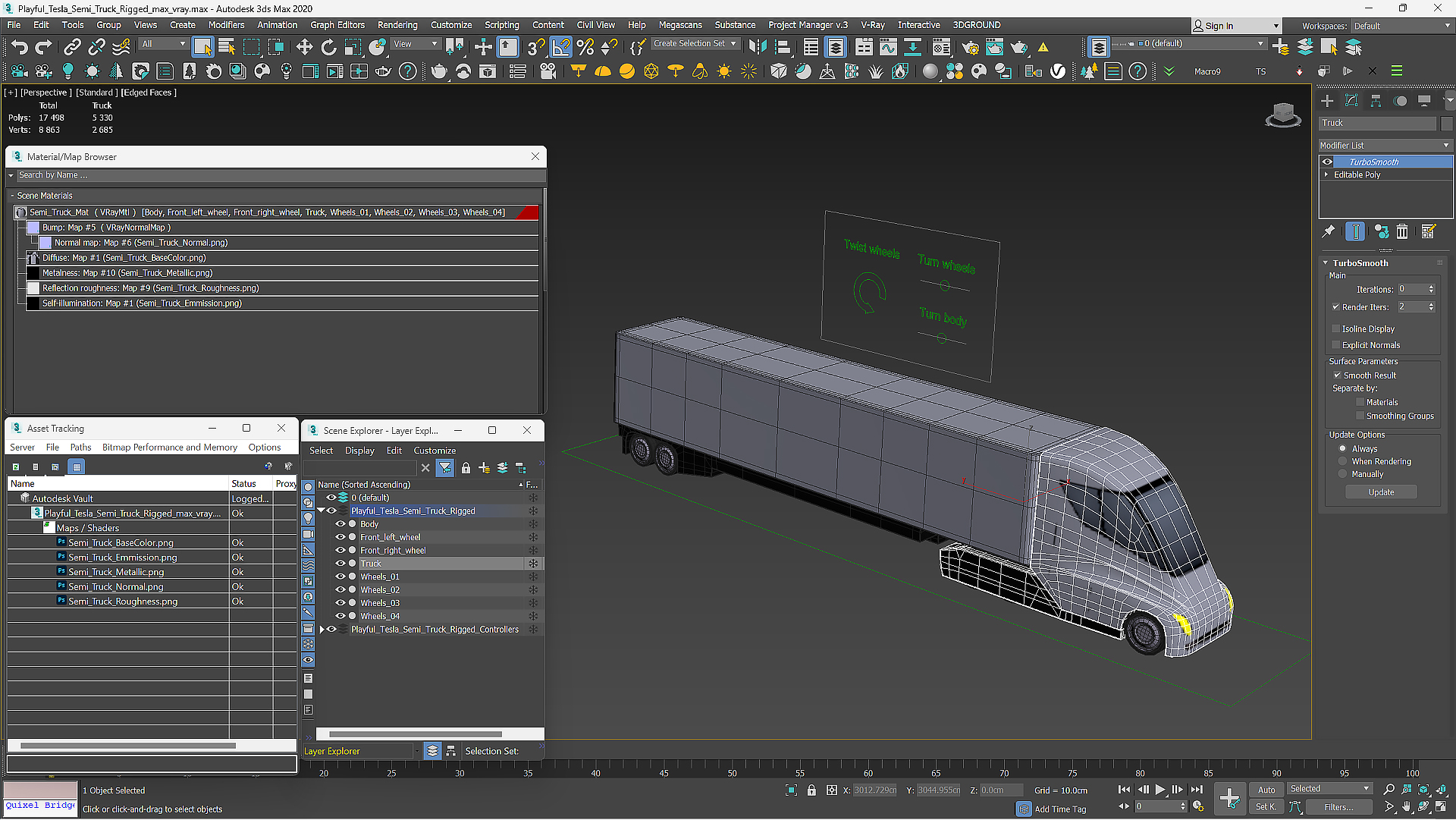Toggle the Angle Snap icon

(x=561, y=47)
